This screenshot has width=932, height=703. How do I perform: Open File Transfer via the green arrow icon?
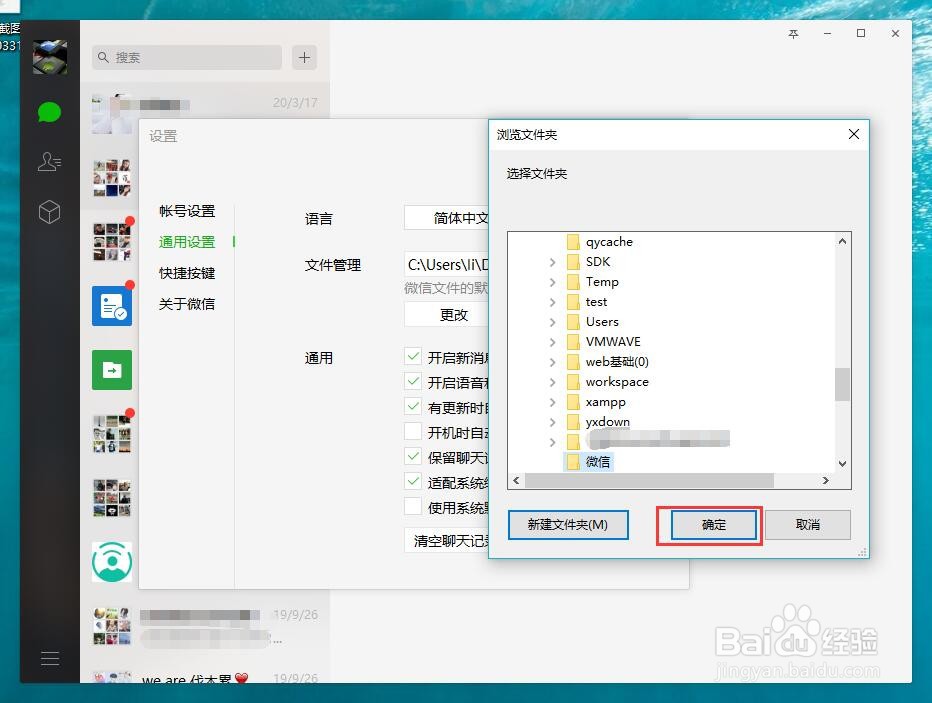(111, 370)
